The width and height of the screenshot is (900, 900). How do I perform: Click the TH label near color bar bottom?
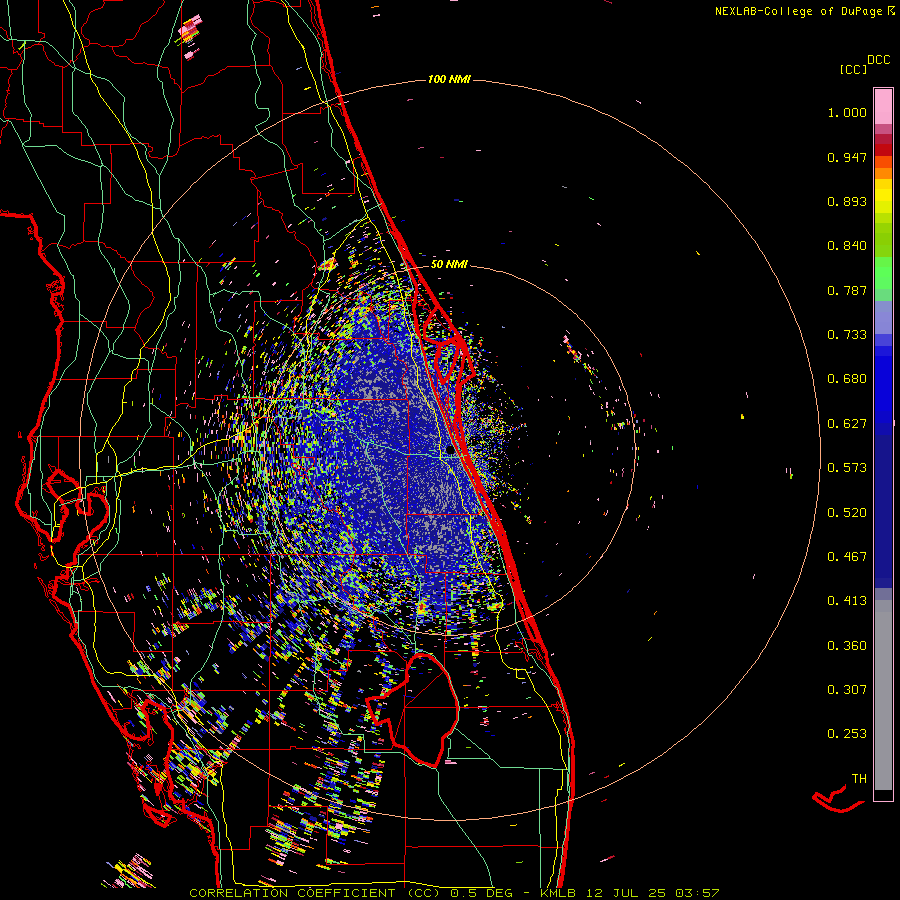click(859, 779)
